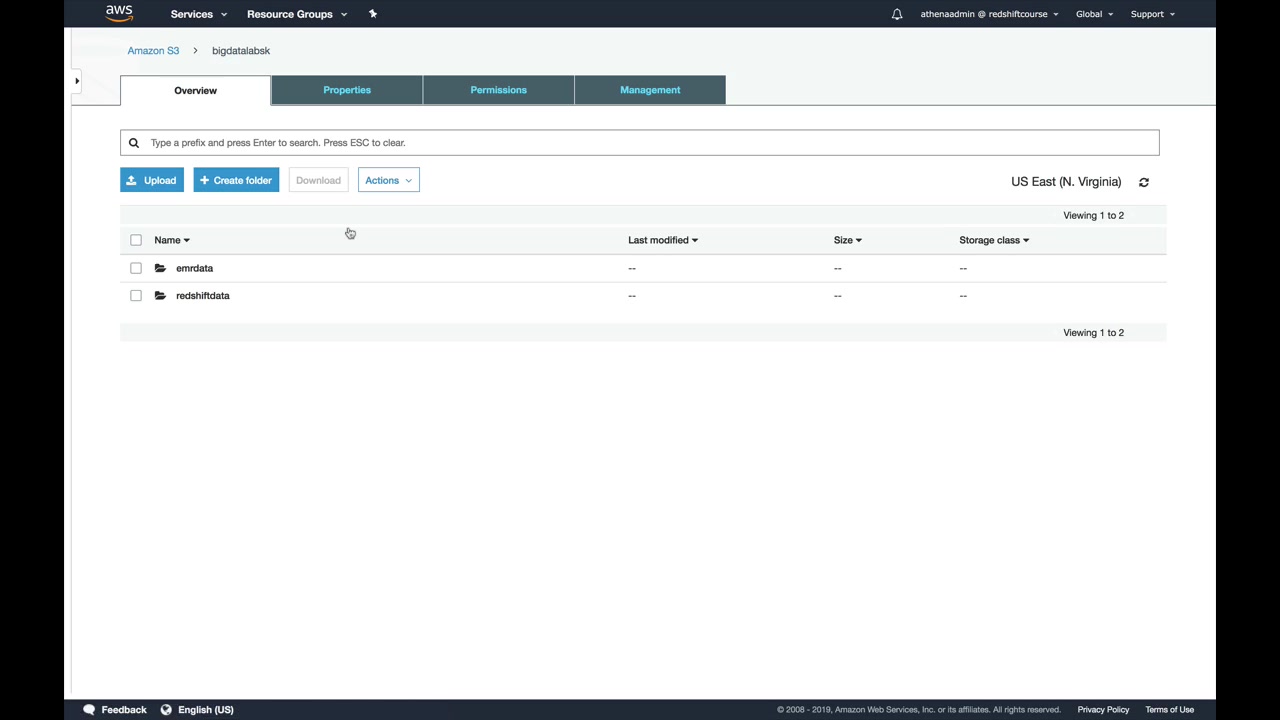
Task: Go to Amazon S3 breadcrumb link
Action: pyautogui.click(x=153, y=51)
